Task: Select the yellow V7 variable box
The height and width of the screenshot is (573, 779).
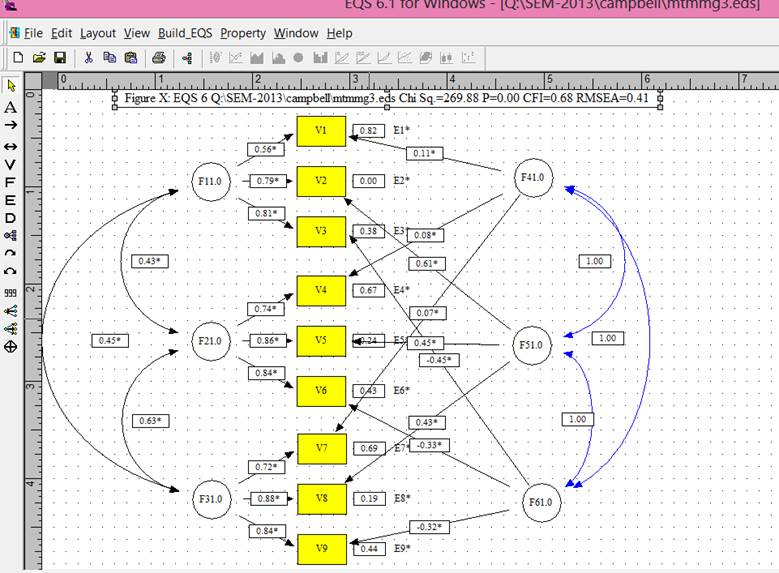Action: point(322,449)
